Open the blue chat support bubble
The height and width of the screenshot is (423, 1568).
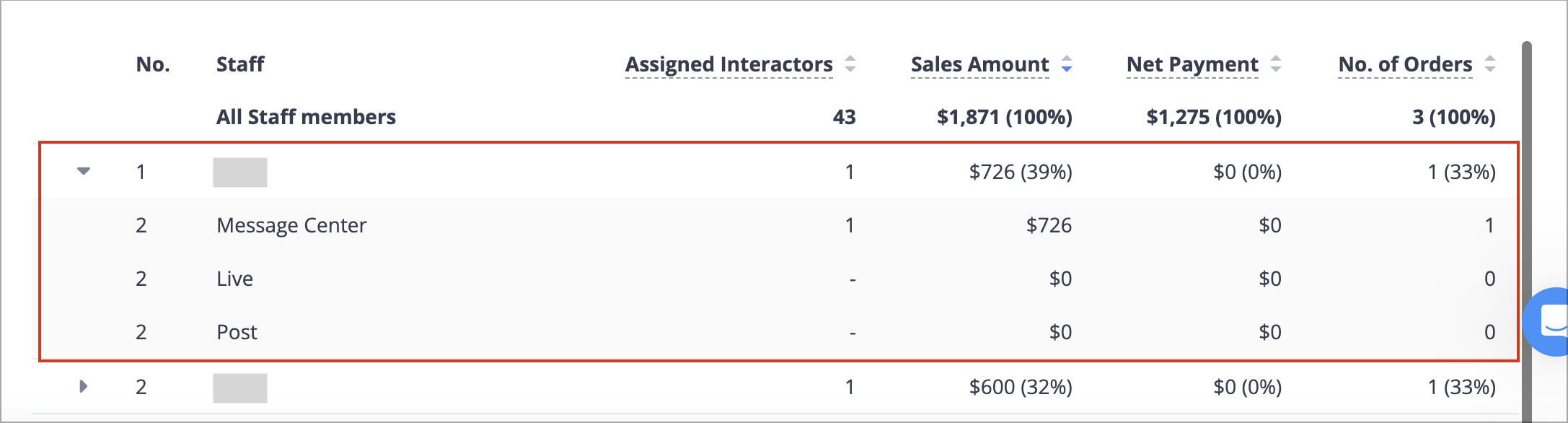click(1548, 321)
